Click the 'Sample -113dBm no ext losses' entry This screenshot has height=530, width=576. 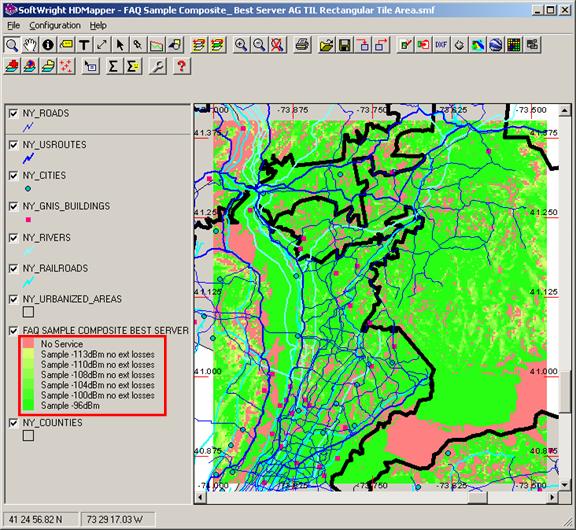(x=97, y=354)
